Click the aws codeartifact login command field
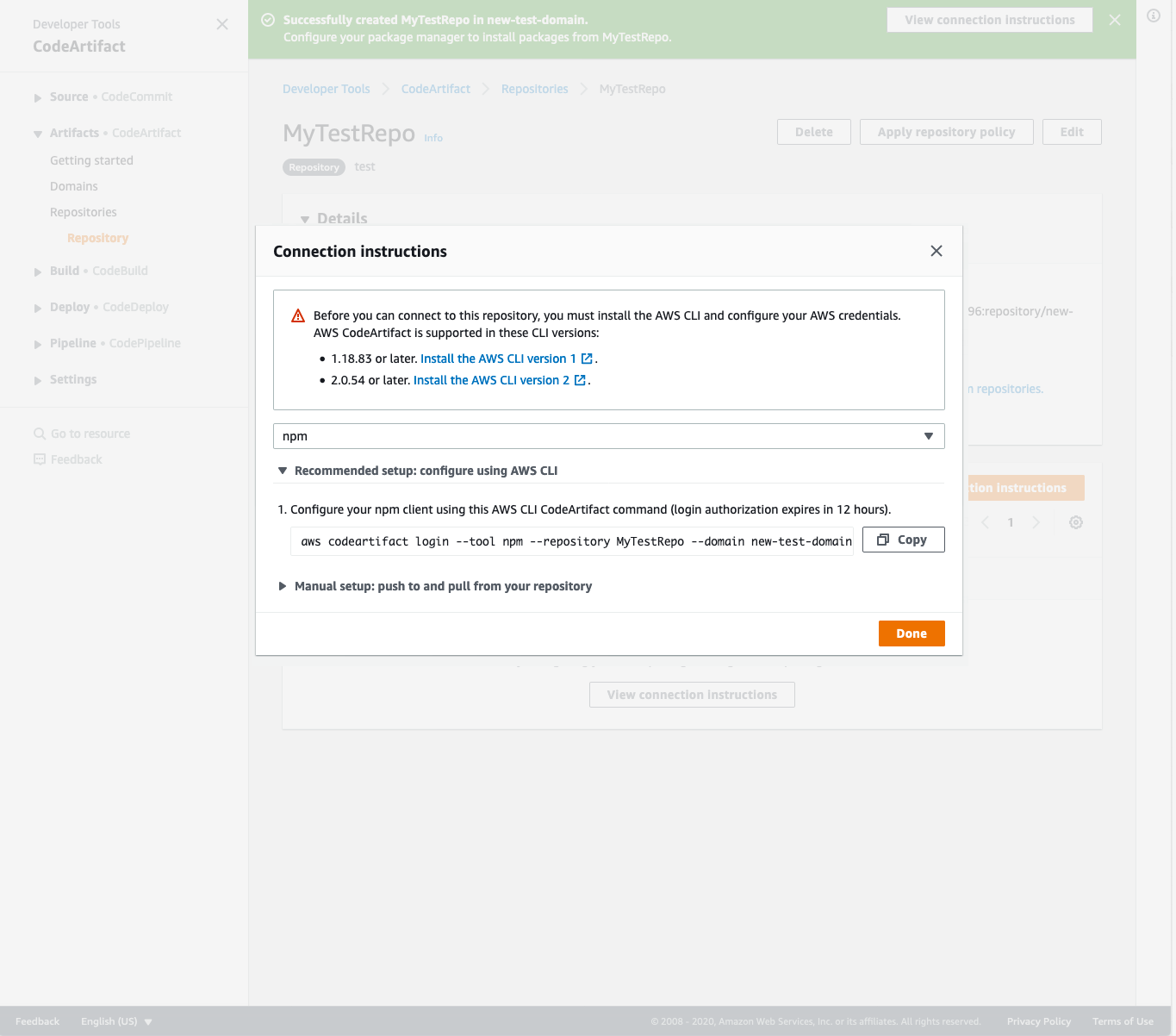 click(572, 541)
